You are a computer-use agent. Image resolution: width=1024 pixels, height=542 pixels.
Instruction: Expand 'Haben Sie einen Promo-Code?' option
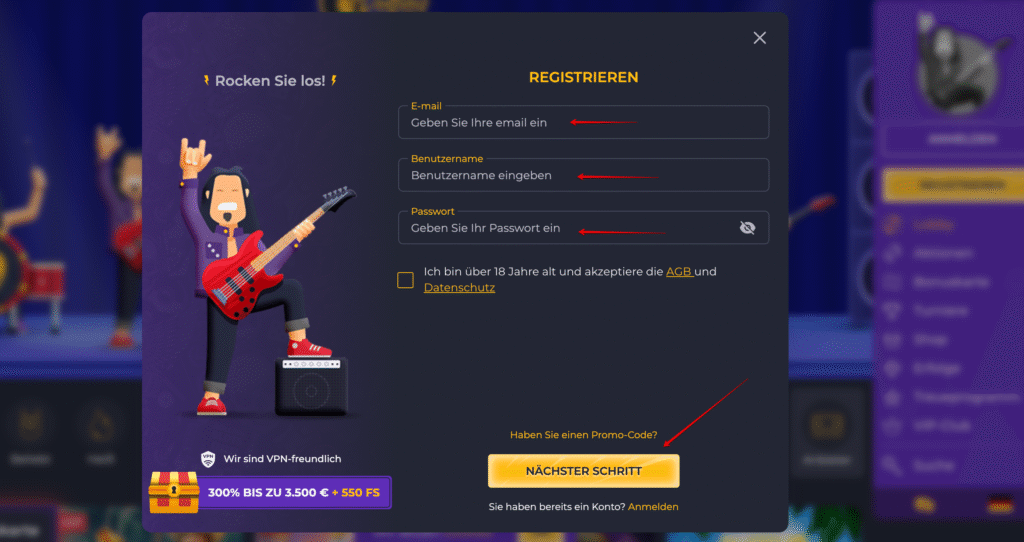[583, 435]
